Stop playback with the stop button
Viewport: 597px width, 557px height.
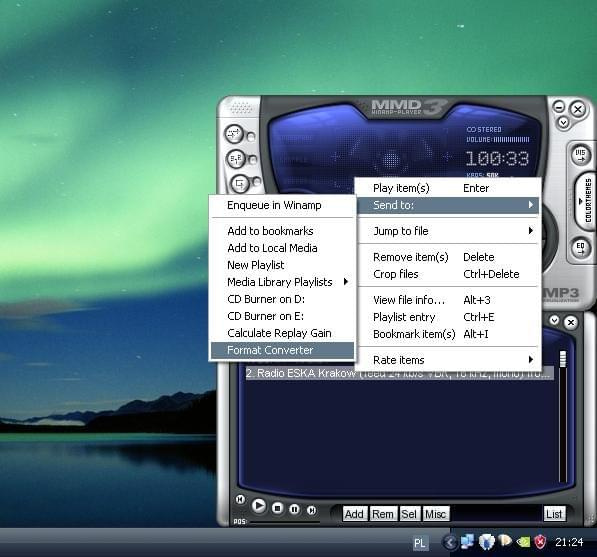click(278, 508)
